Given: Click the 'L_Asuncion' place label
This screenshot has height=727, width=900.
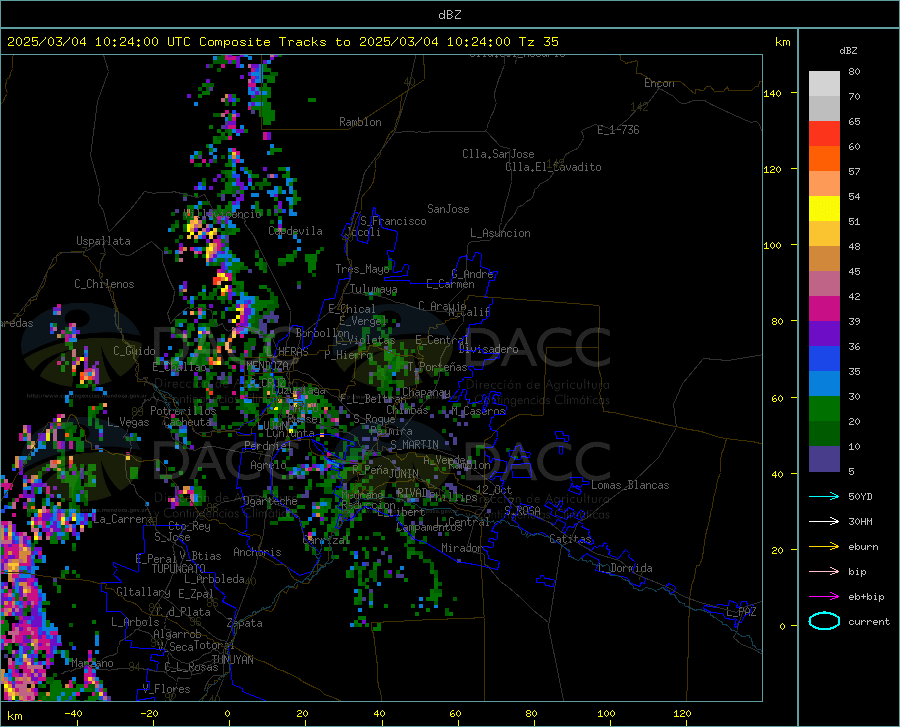Looking at the screenshot, I should coord(500,233).
